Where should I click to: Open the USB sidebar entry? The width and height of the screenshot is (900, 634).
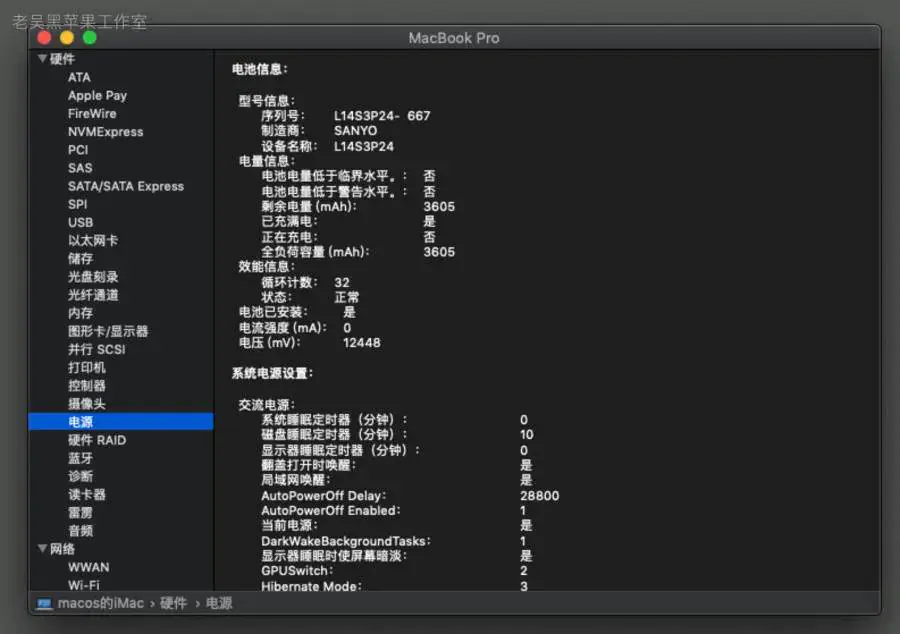pos(80,223)
